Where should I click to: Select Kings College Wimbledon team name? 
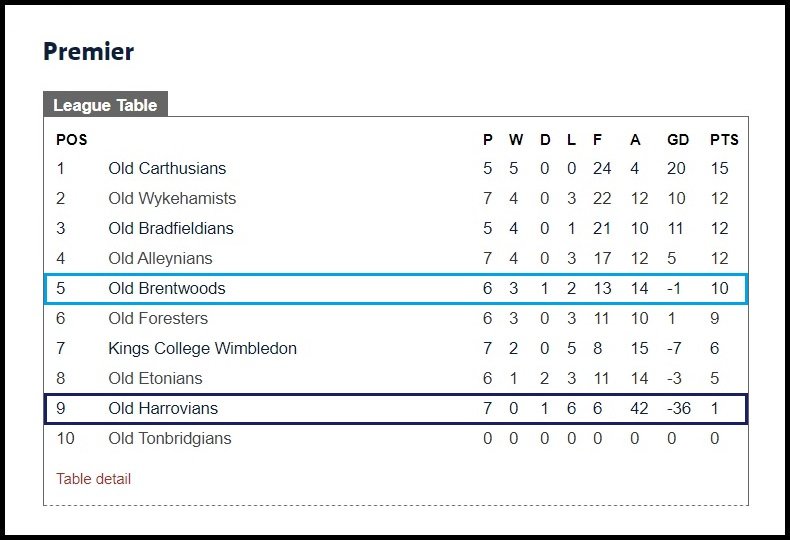203,349
